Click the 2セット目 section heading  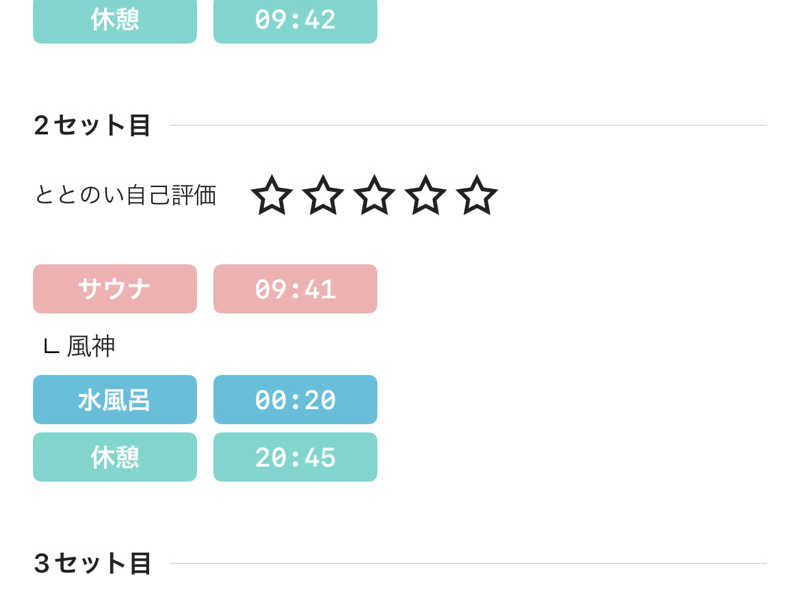coord(92,126)
